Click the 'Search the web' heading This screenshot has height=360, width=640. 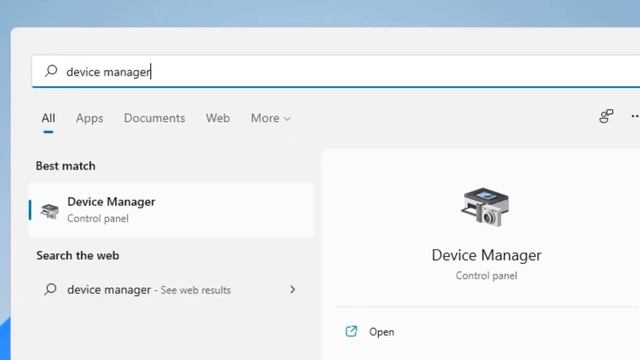78,256
